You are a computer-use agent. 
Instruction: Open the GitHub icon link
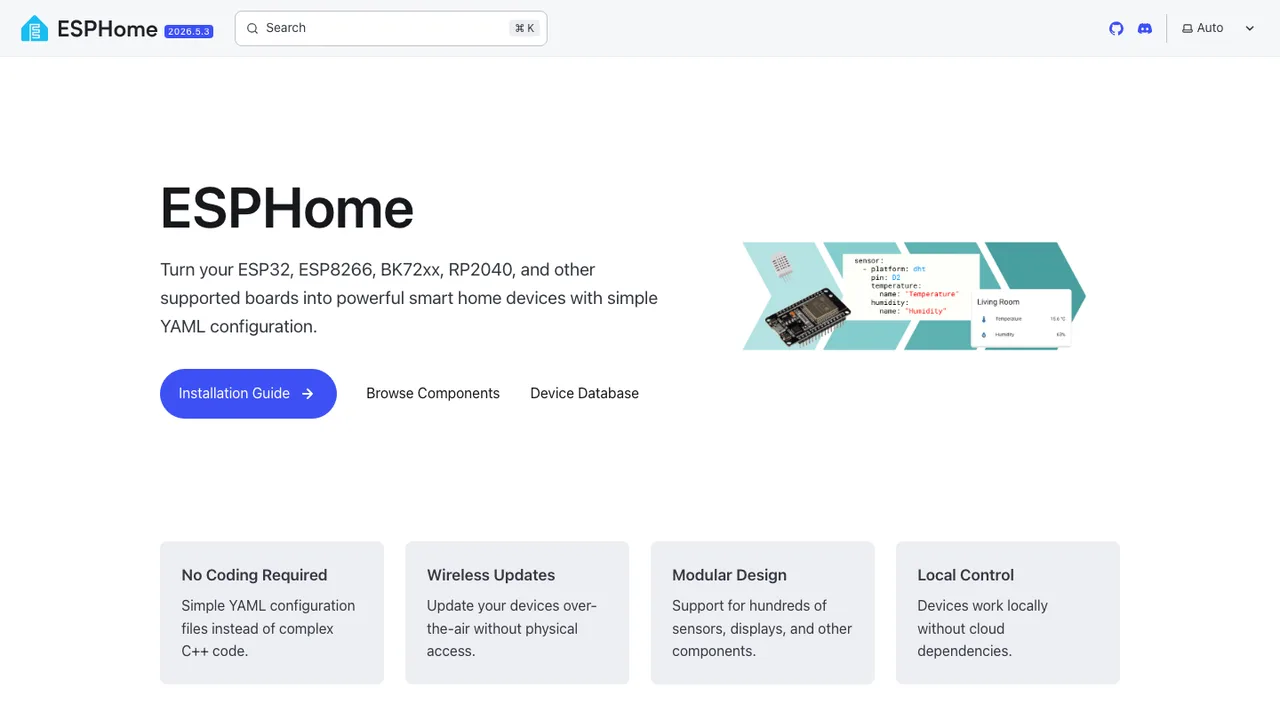point(1116,28)
